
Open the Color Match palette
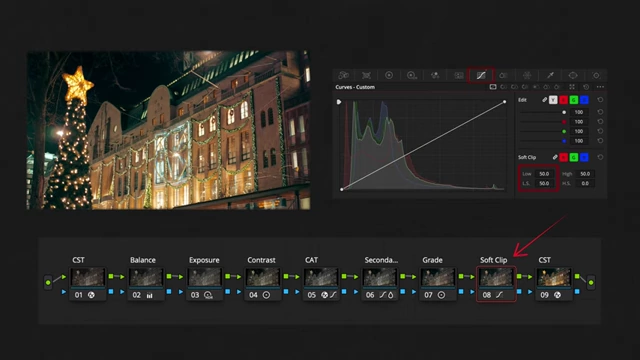(367, 75)
